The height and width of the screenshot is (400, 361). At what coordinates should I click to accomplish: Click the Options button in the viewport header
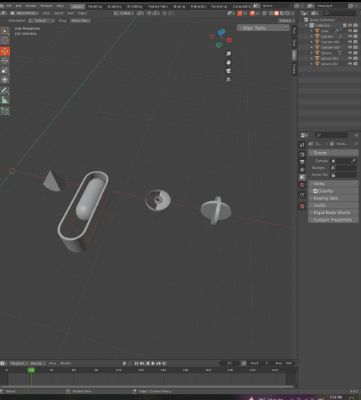(x=286, y=20)
